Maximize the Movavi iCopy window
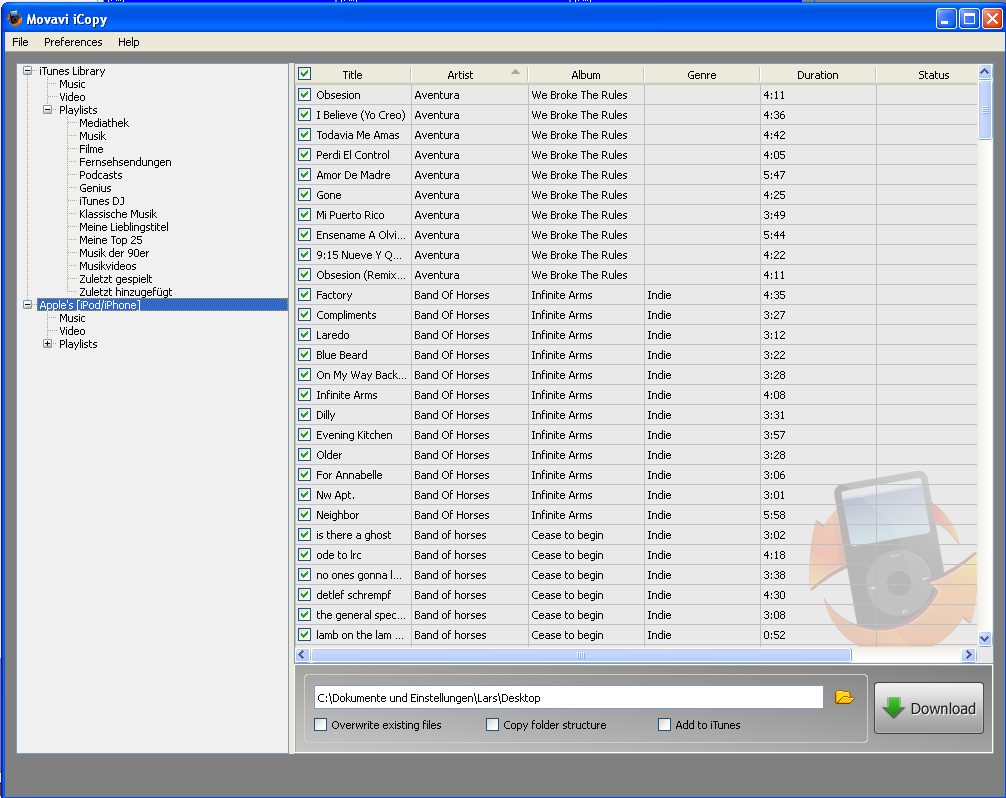This screenshot has height=798, width=1006. pyautogui.click(x=968, y=18)
